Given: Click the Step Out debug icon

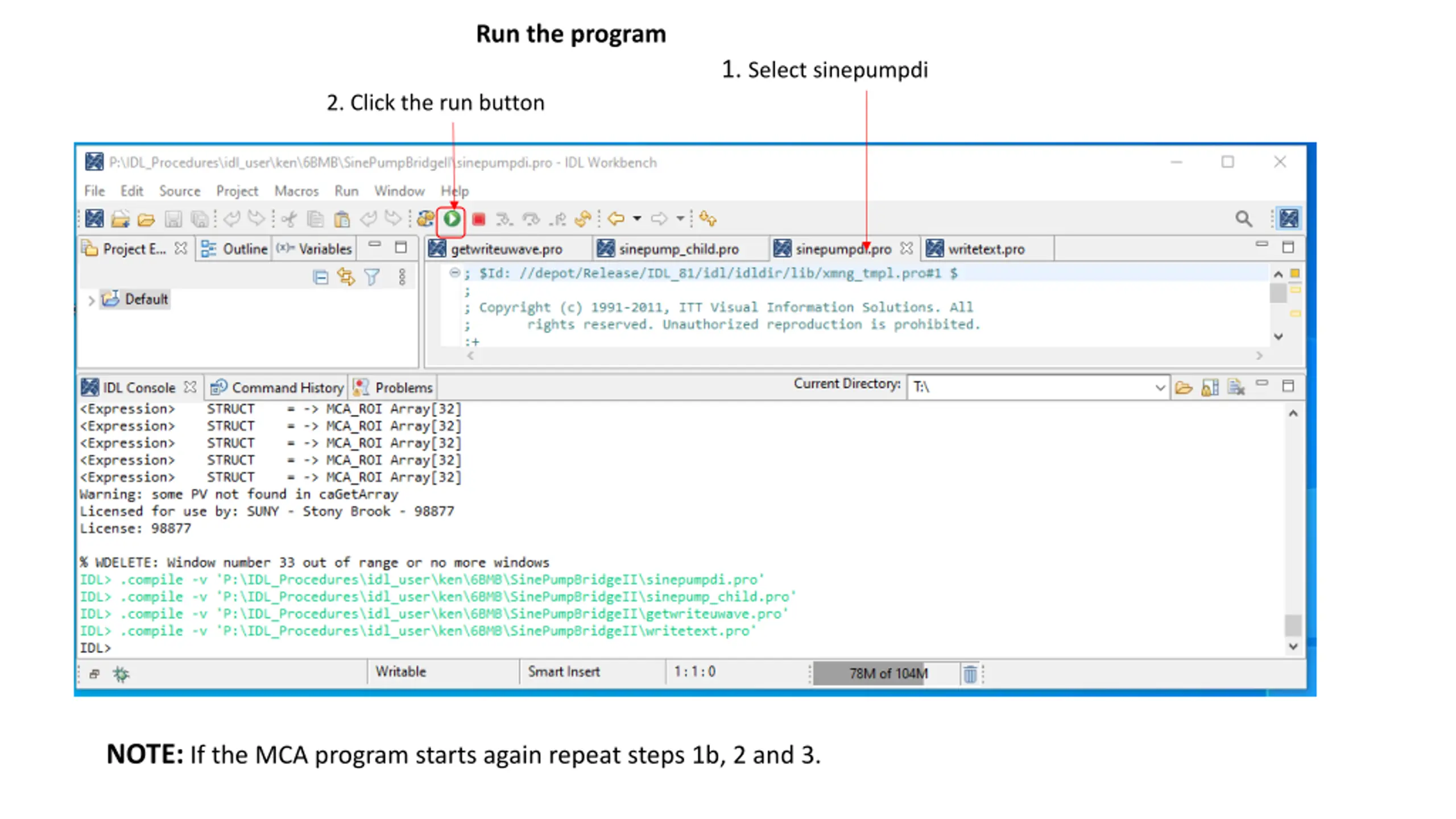Looking at the screenshot, I should 557,219.
